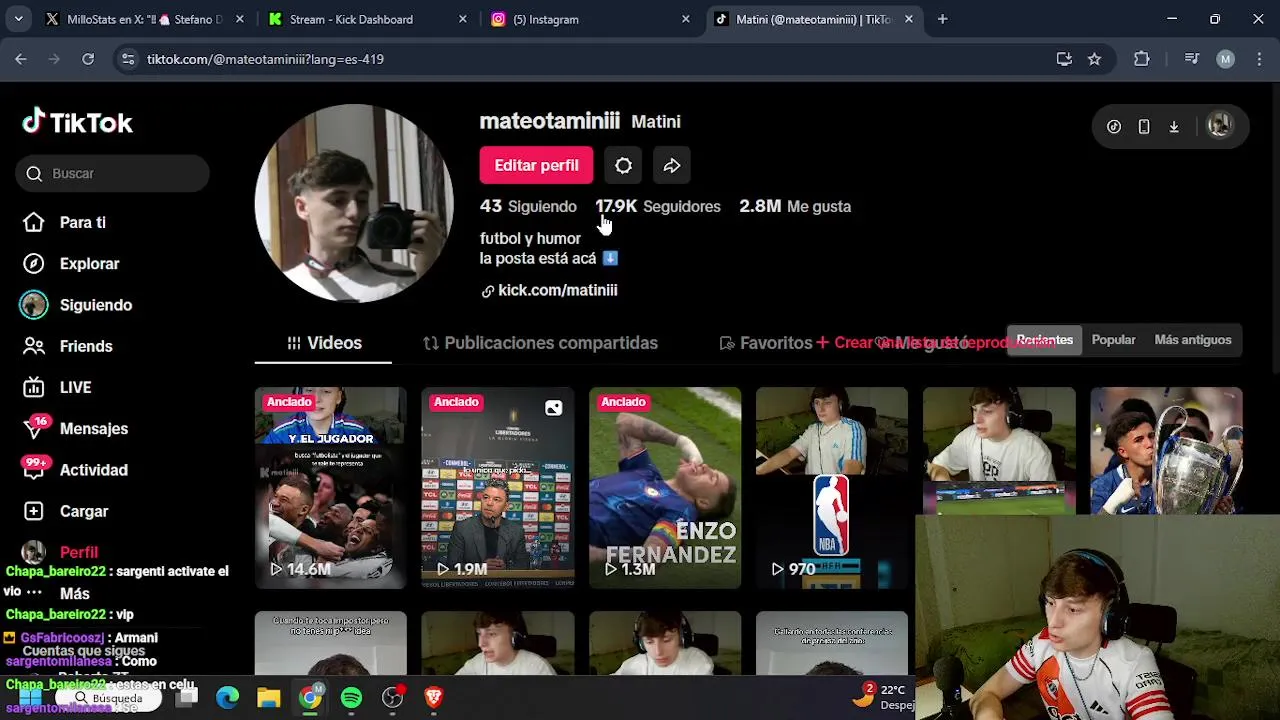Sort videos by Popular
The image size is (1280, 720).
click(x=1113, y=340)
